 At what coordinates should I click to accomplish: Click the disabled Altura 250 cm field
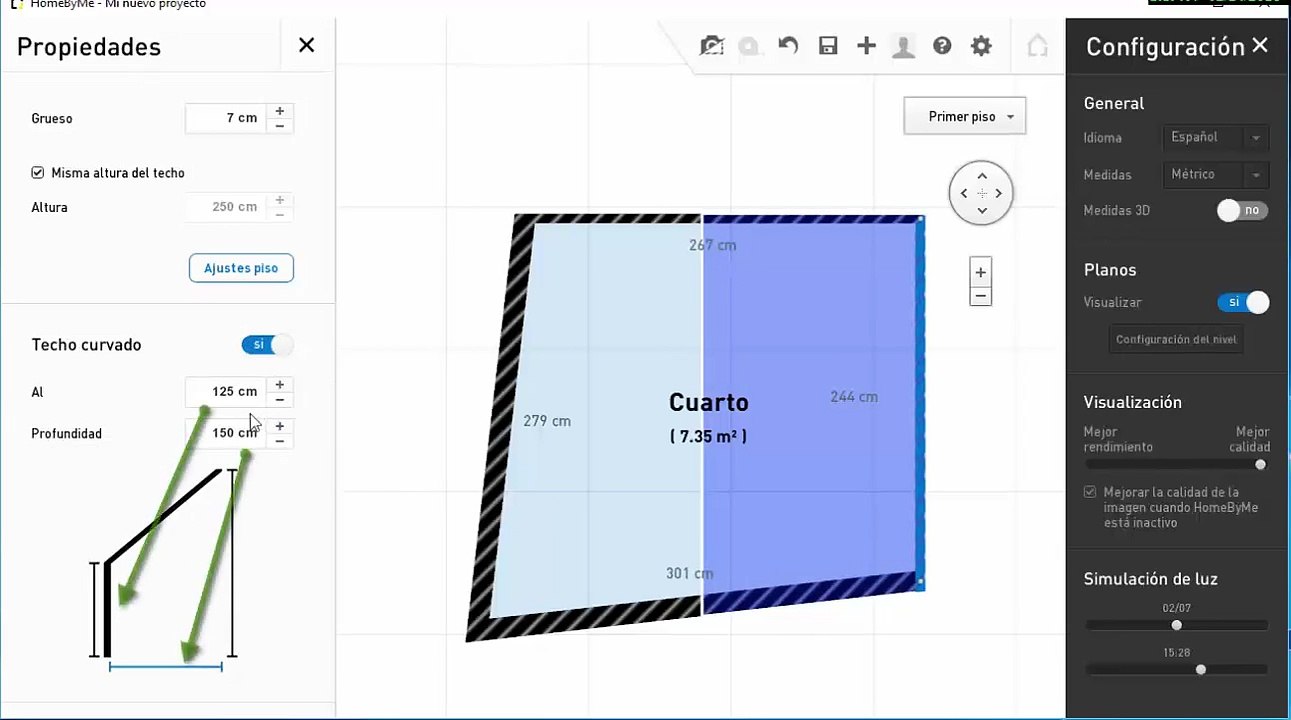click(226, 207)
